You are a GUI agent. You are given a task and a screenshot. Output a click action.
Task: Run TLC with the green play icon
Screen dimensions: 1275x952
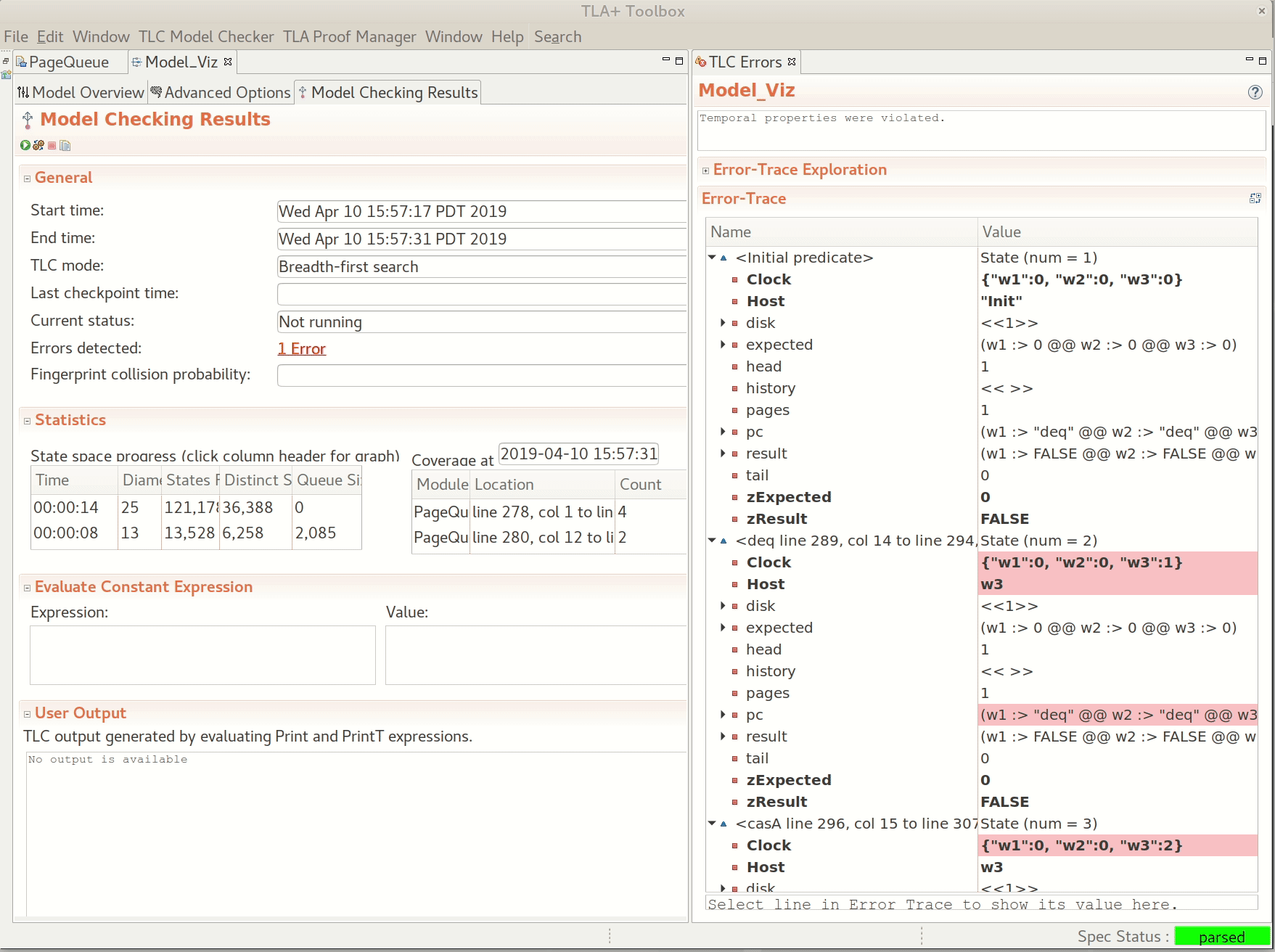[x=25, y=145]
